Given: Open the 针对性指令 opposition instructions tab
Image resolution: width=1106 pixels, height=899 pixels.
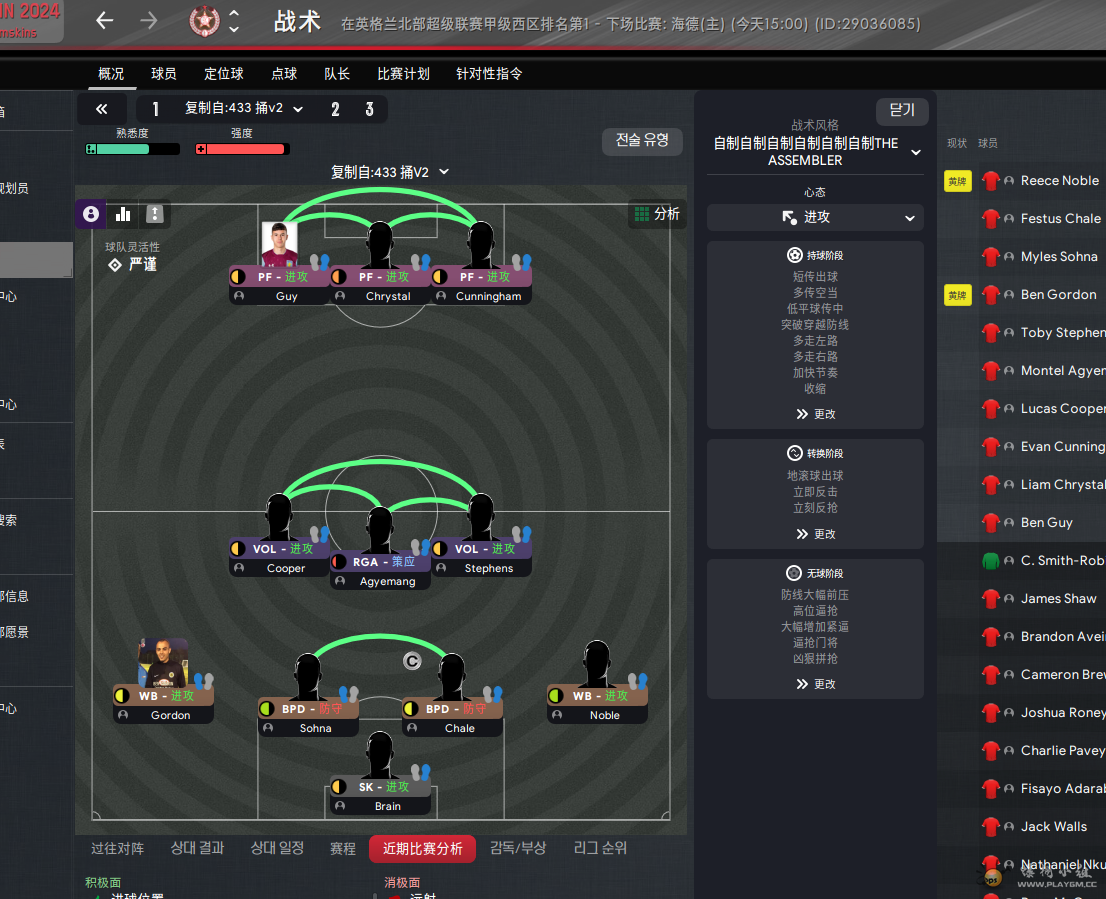Looking at the screenshot, I should (489, 73).
